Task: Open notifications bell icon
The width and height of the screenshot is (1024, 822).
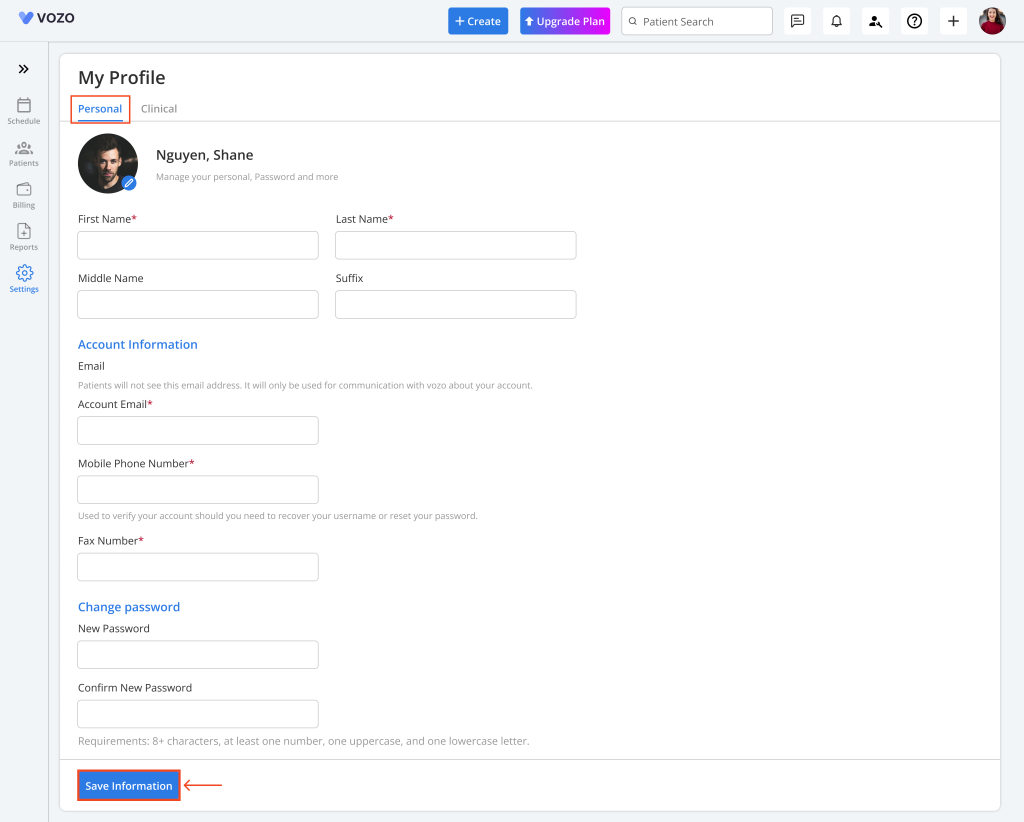Action: coord(836,21)
